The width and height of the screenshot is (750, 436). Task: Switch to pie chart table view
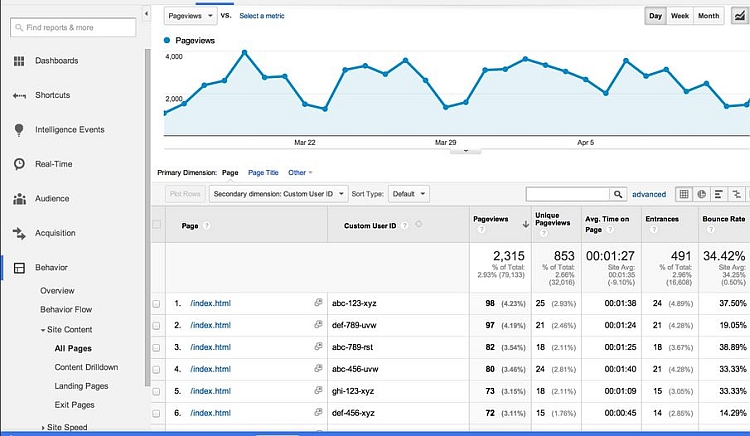click(x=702, y=194)
